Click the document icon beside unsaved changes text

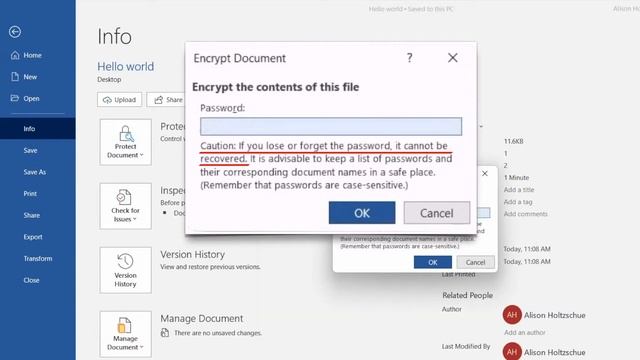click(x=165, y=333)
